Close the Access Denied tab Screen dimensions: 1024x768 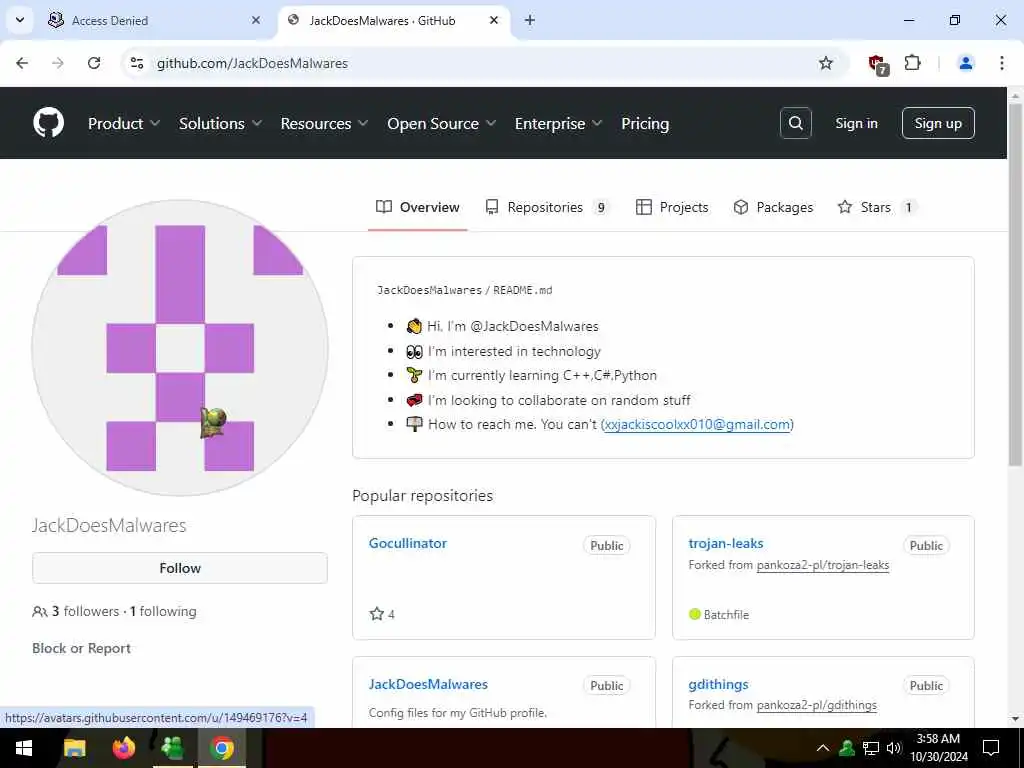click(x=256, y=20)
